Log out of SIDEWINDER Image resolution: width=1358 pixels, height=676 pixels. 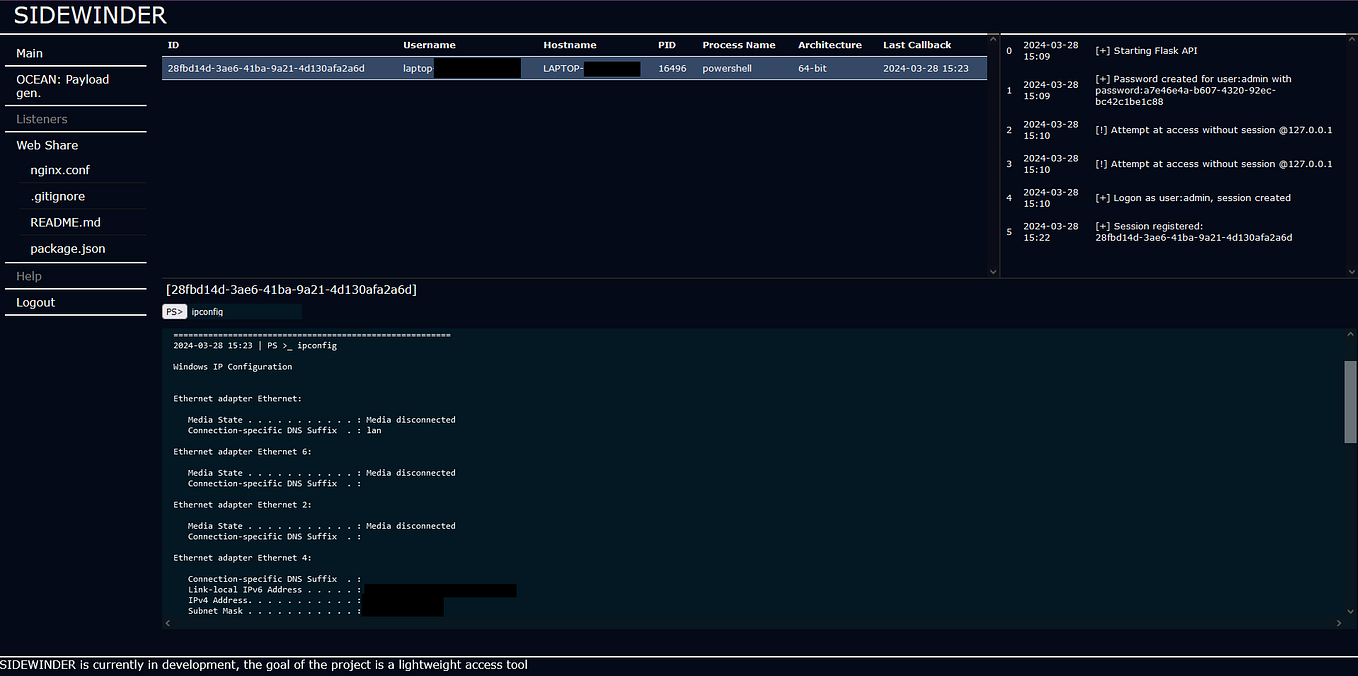(35, 302)
